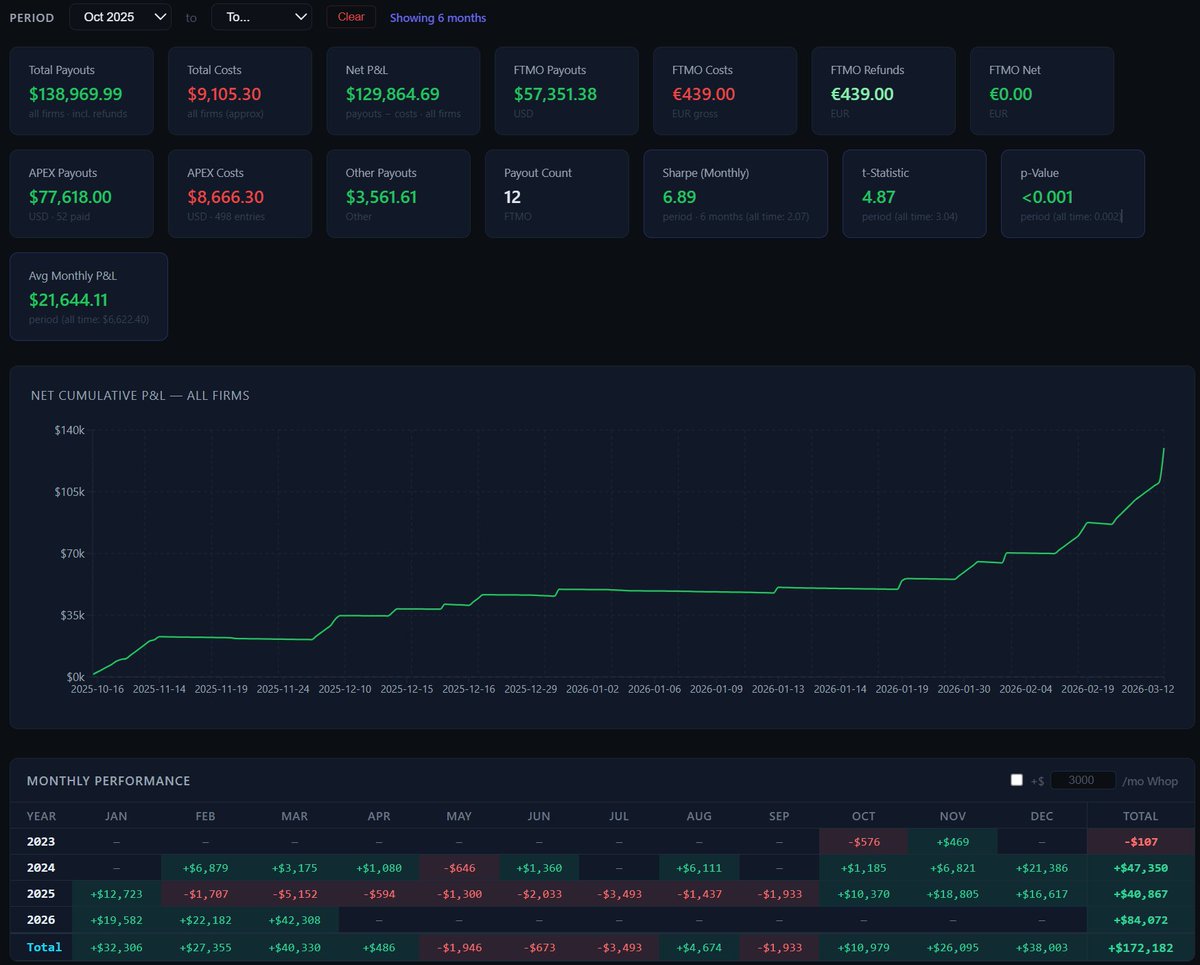1200x965 pixels.
Task: Click the 2026 year label
Action: (41, 920)
